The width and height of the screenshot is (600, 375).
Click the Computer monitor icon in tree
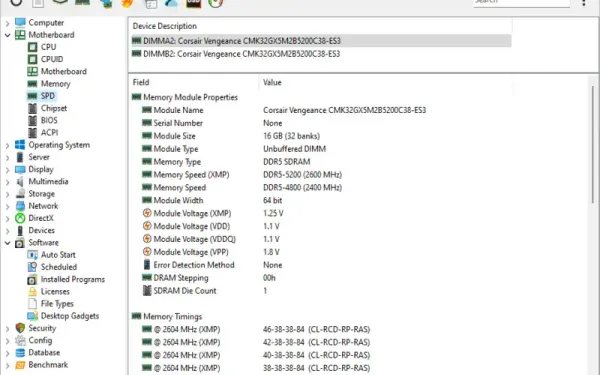tap(20, 23)
